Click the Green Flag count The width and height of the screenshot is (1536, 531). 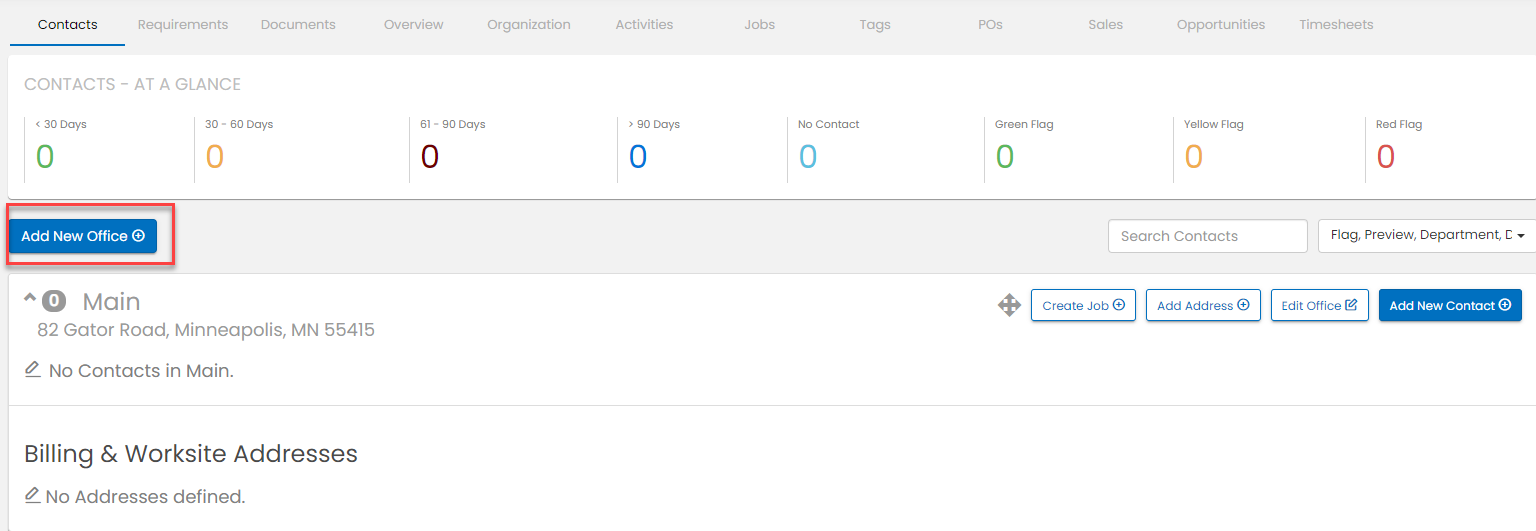(1004, 157)
